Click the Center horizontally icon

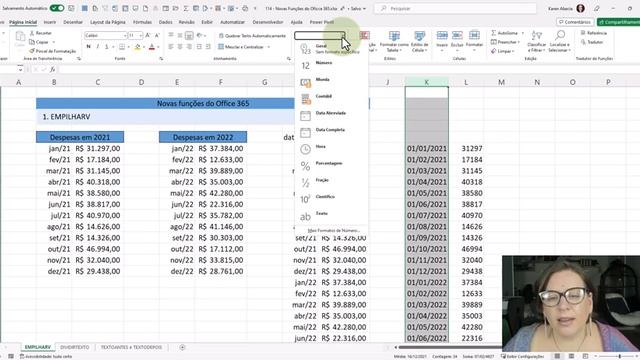180,47
